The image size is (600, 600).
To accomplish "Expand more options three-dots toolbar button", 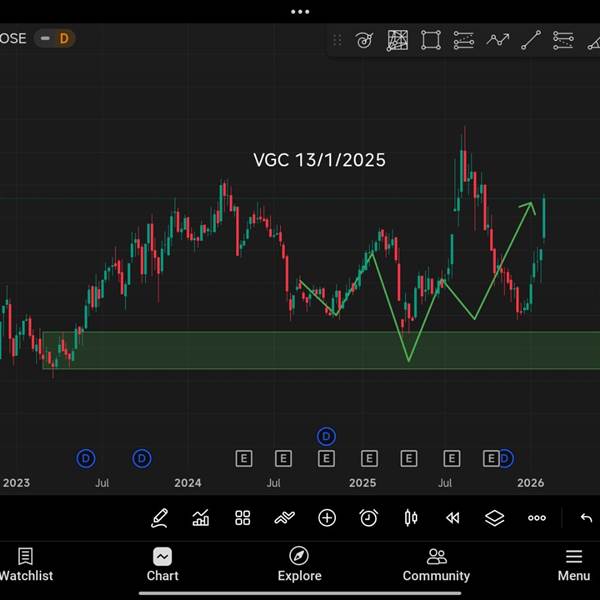I will coord(537,518).
